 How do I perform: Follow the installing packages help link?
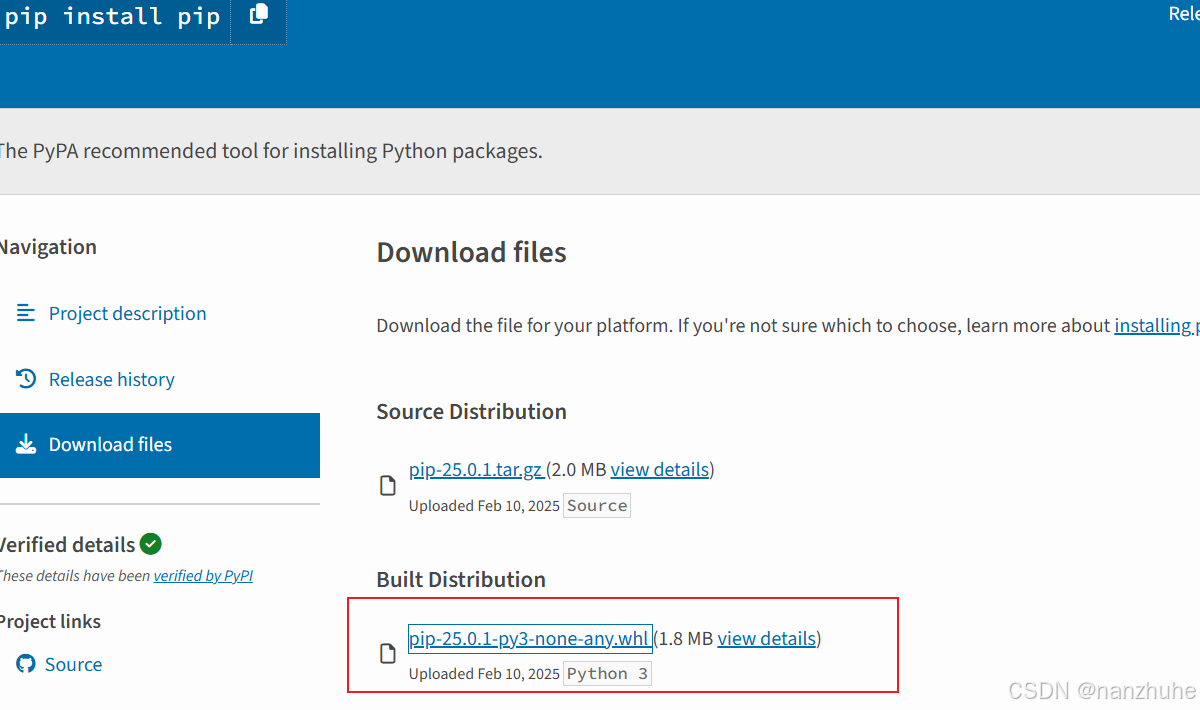1156,325
